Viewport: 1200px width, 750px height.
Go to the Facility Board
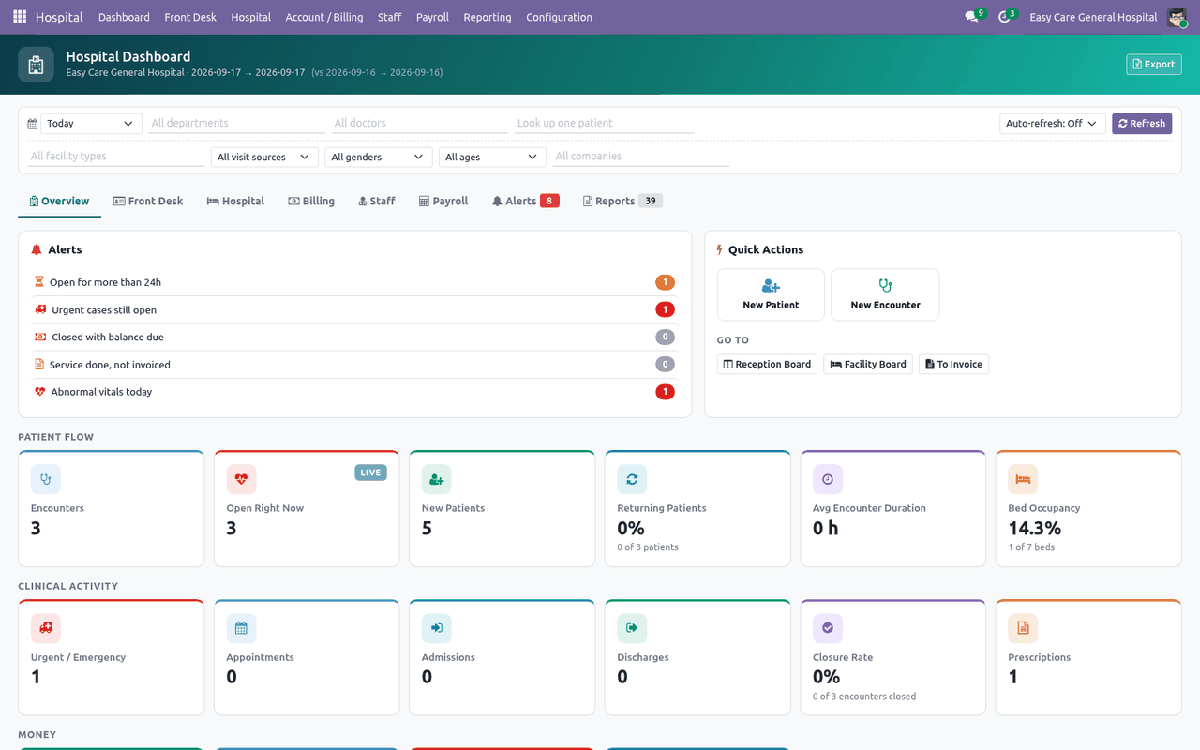click(868, 364)
